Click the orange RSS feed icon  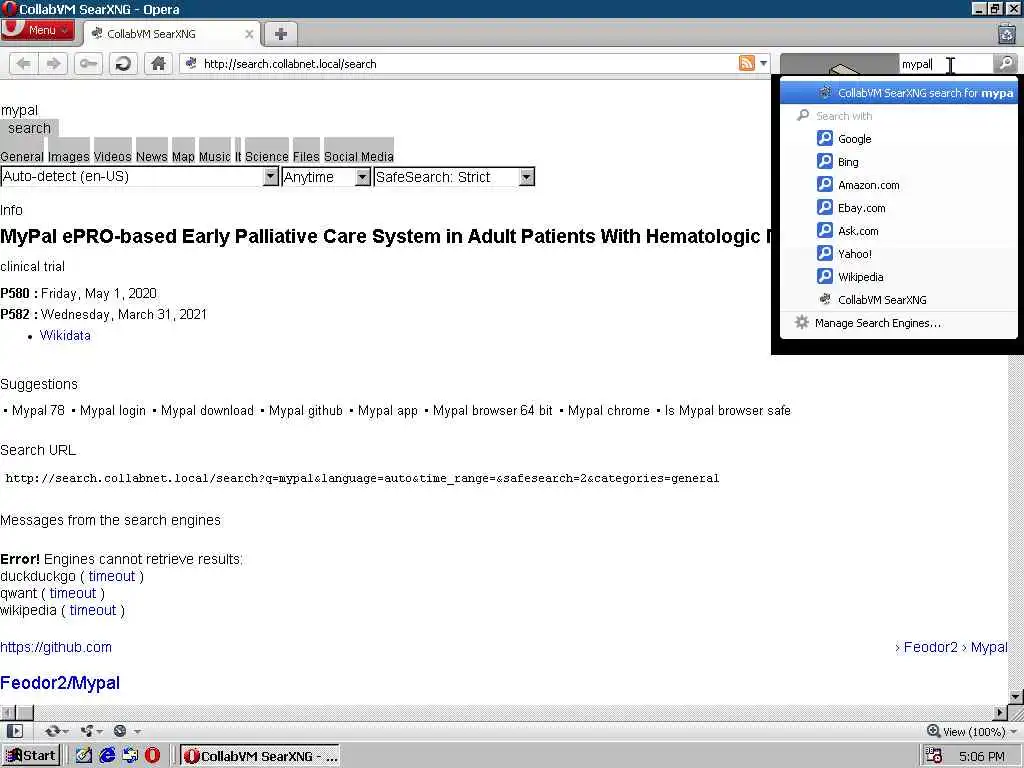click(746, 63)
